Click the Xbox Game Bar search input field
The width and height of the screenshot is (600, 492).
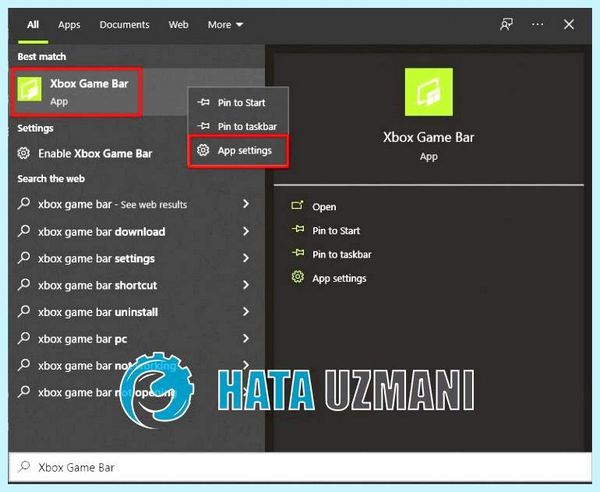coord(300,467)
